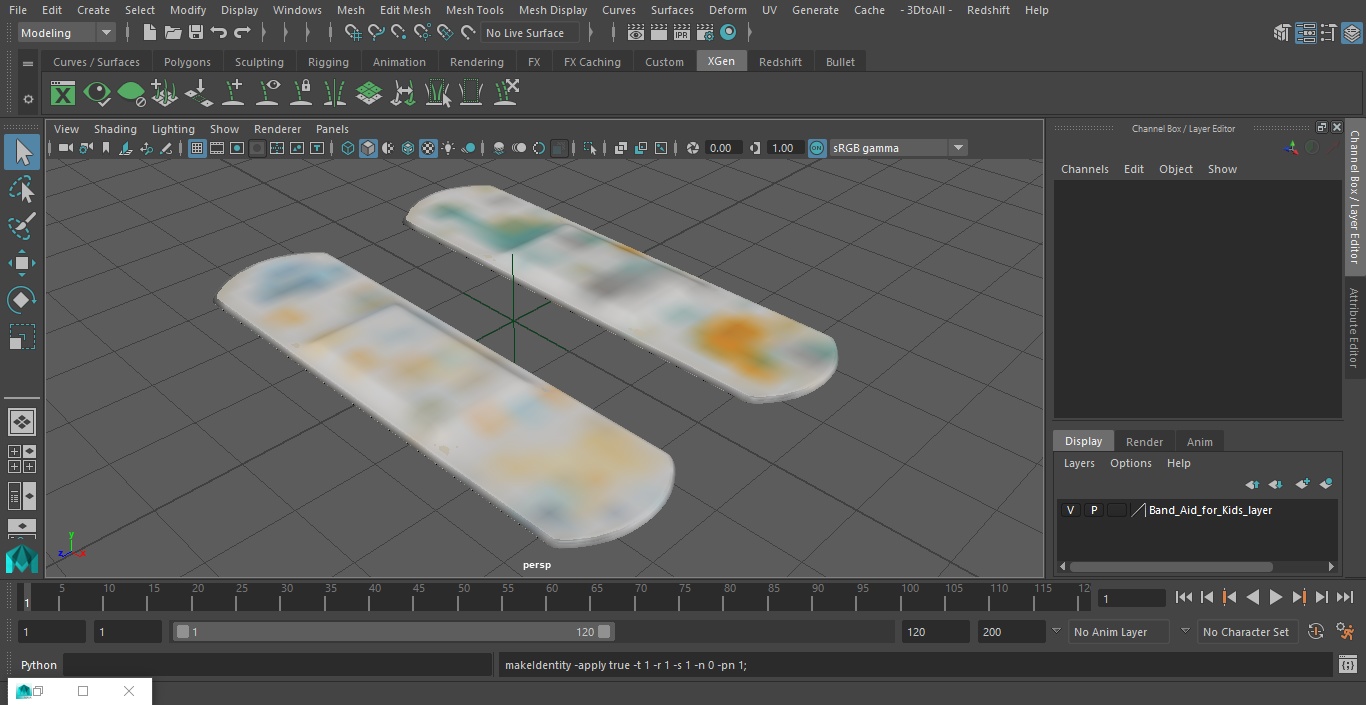The height and width of the screenshot is (705, 1366).
Task: Click the XGen guide icon with X mark
Action: click(x=505, y=94)
